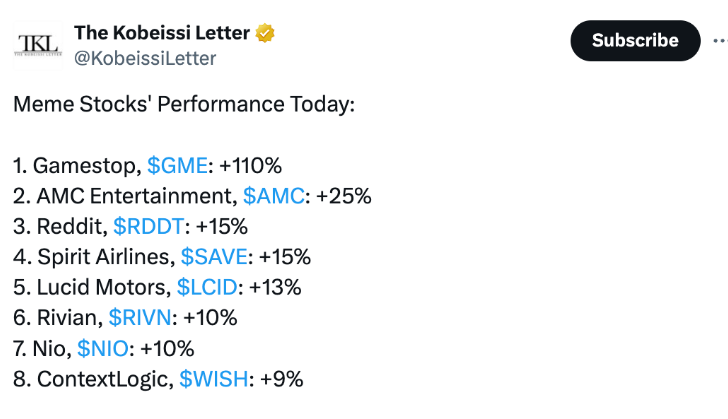728x419 pixels.
Task: Click the @KobeissiLetter handle
Action: point(144,58)
